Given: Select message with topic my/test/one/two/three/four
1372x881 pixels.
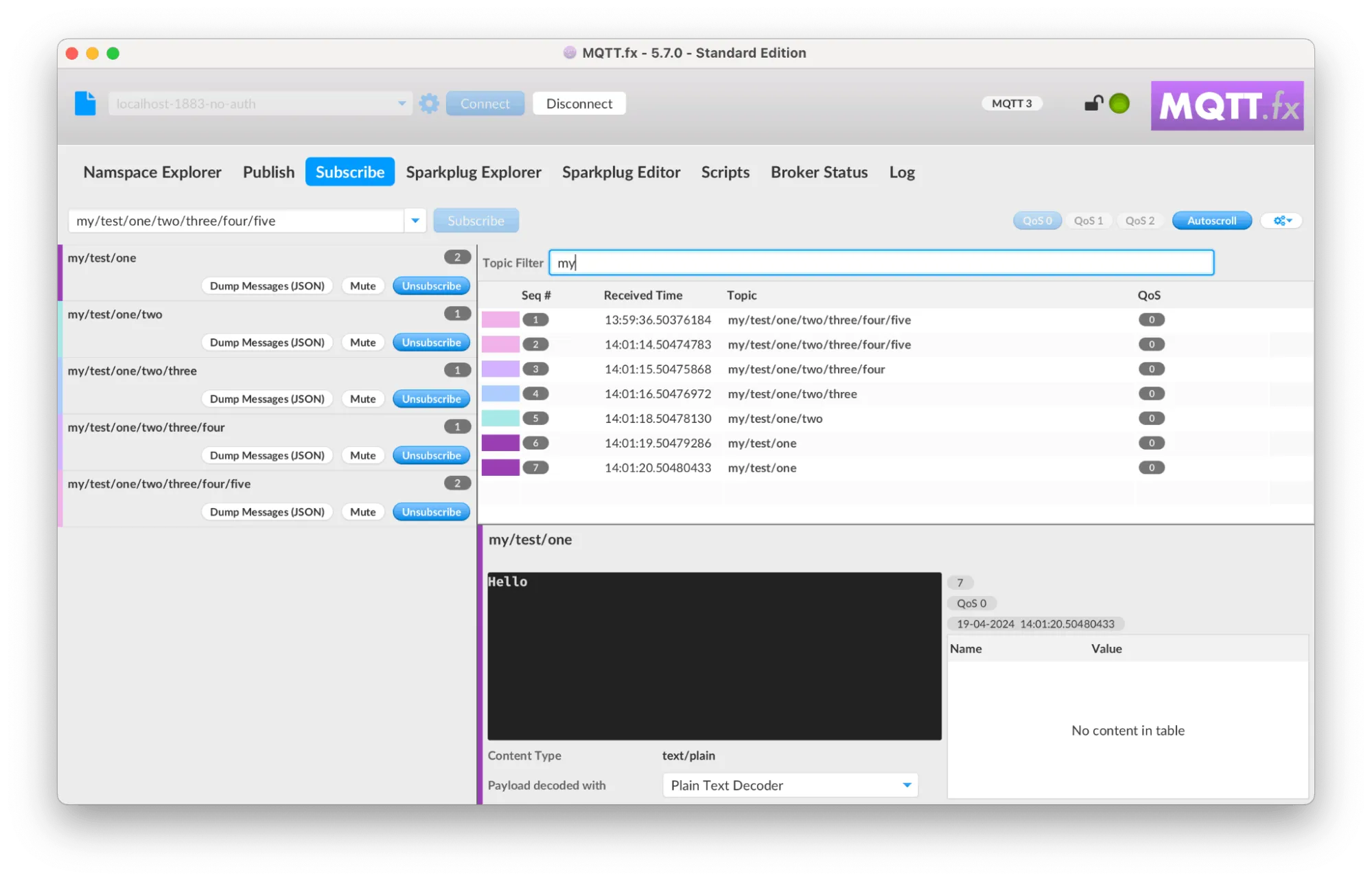Looking at the screenshot, I should point(896,369).
